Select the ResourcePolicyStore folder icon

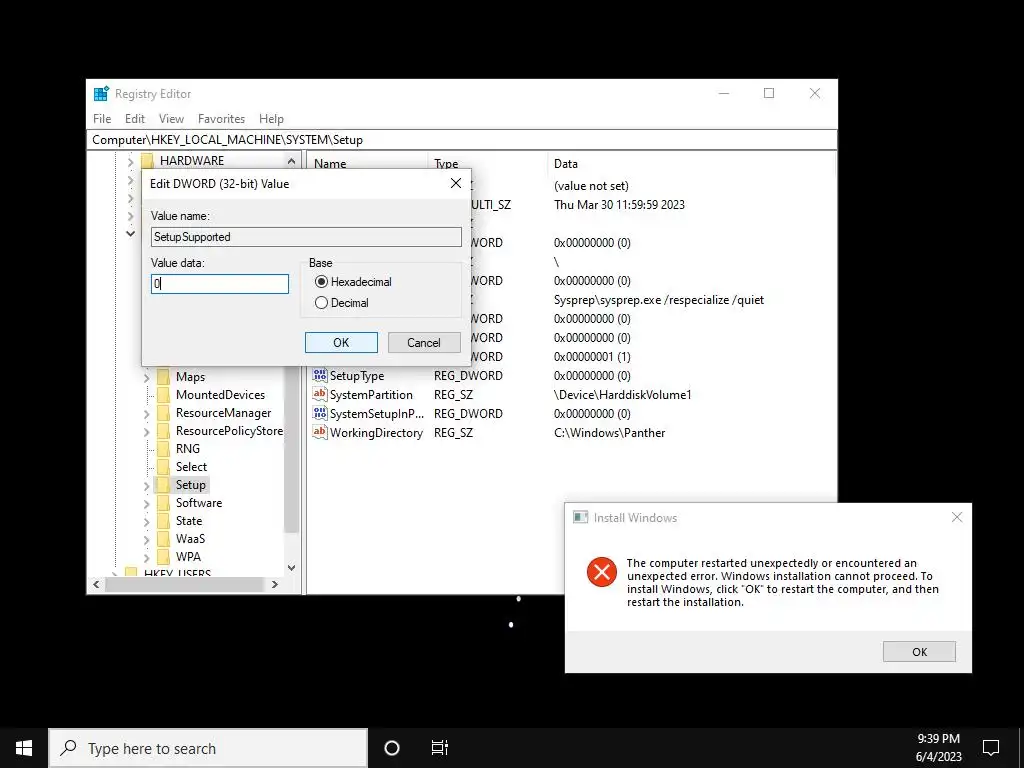(163, 430)
